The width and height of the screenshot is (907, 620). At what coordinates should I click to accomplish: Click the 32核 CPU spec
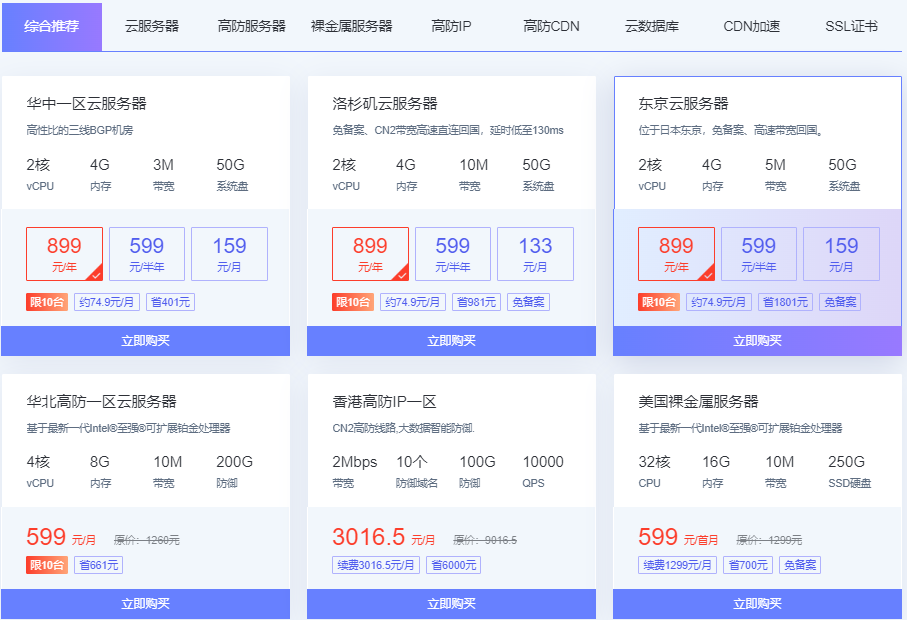654,471
